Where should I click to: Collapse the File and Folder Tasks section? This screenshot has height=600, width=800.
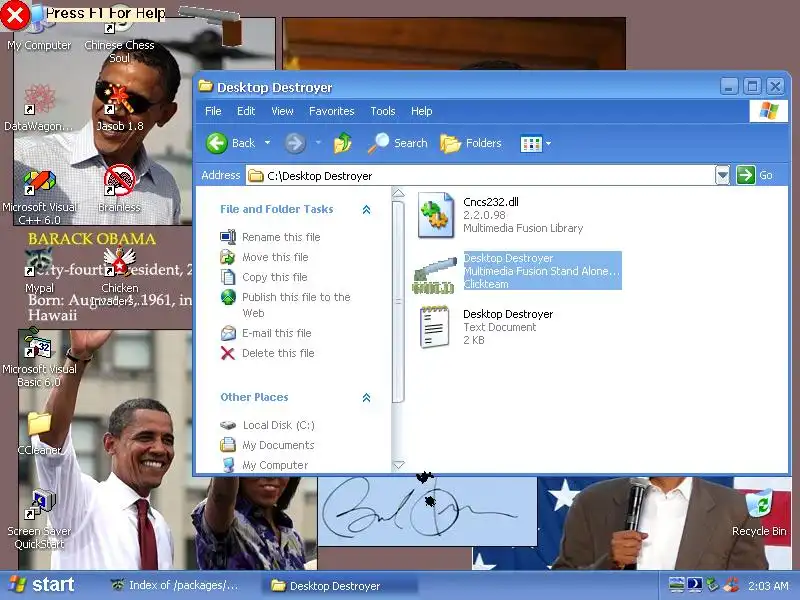tap(366, 209)
